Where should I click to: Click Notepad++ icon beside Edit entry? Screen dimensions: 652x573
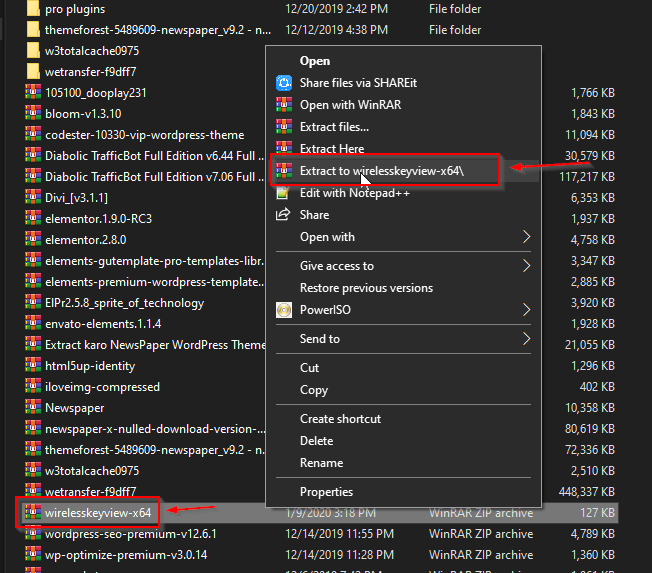(x=283, y=193)
